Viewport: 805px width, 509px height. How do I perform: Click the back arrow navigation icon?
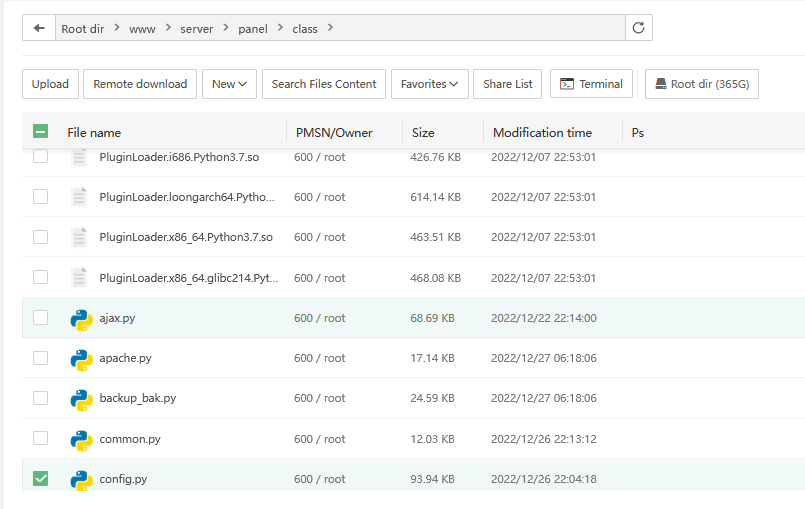39,29
